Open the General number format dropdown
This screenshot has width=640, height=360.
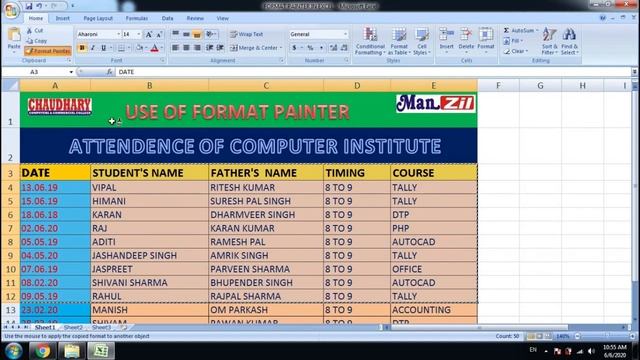pyautogui.click(x=345, y=34)
